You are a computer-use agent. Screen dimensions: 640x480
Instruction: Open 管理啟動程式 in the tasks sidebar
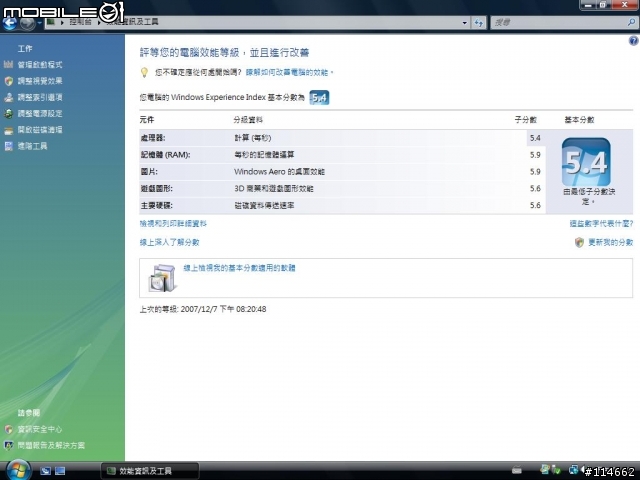40,64
